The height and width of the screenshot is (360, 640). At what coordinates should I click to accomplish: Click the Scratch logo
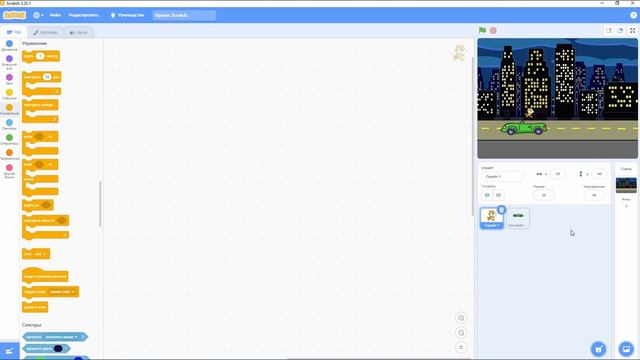point(14,15)
